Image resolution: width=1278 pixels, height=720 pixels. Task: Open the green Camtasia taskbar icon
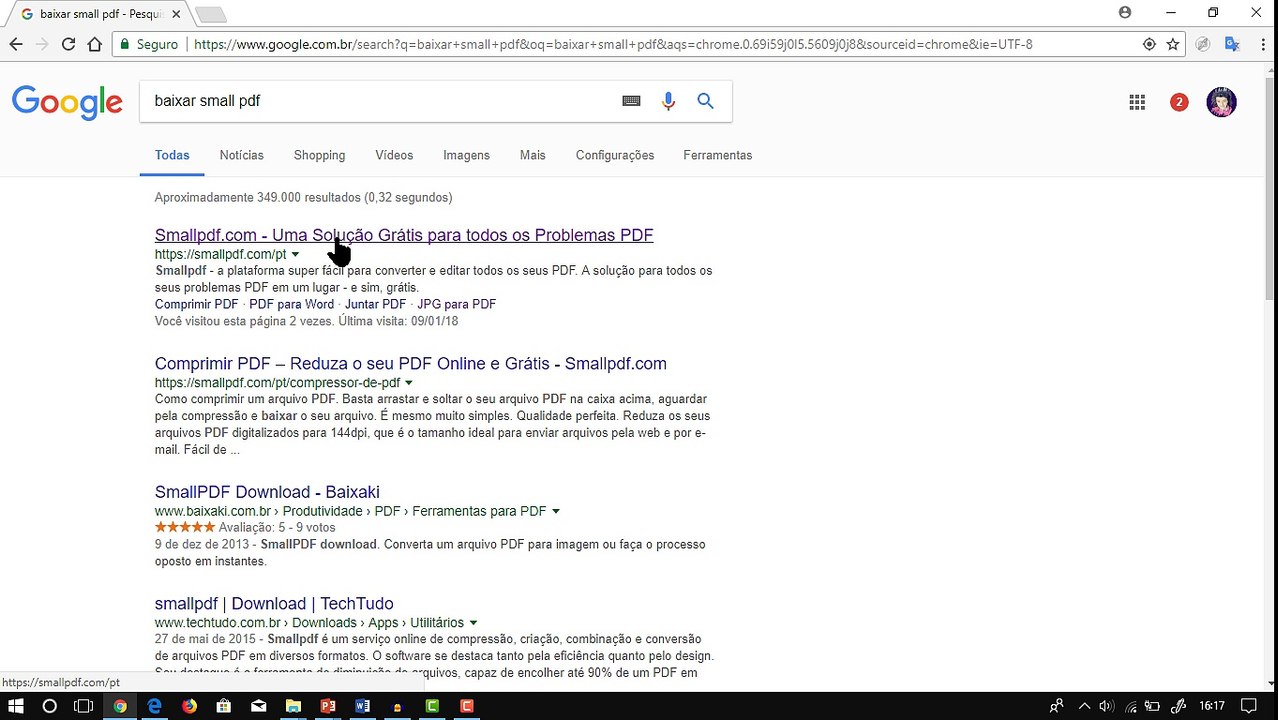(432, 706)
